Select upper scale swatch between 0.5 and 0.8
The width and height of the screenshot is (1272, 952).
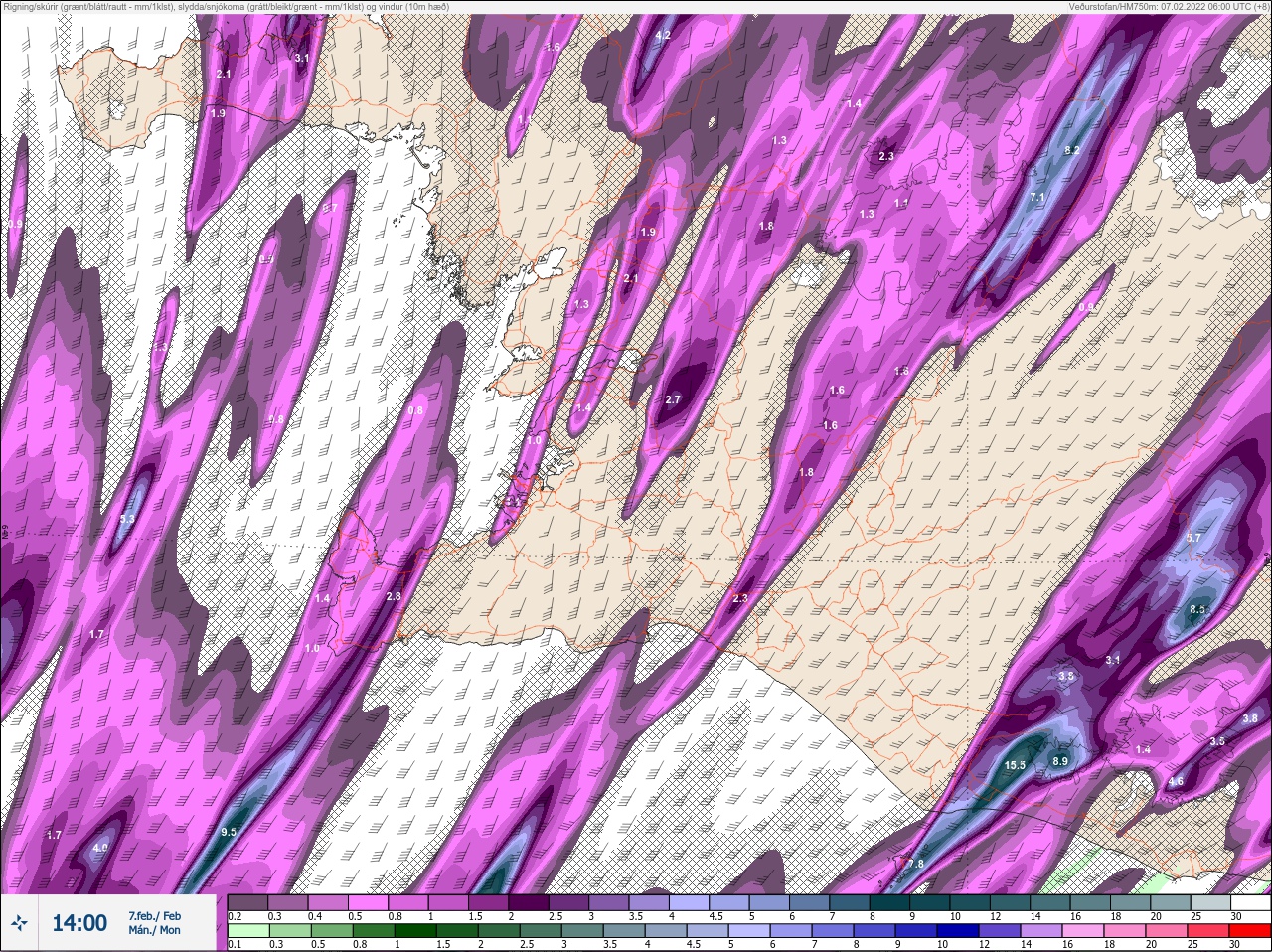(371, 903)
